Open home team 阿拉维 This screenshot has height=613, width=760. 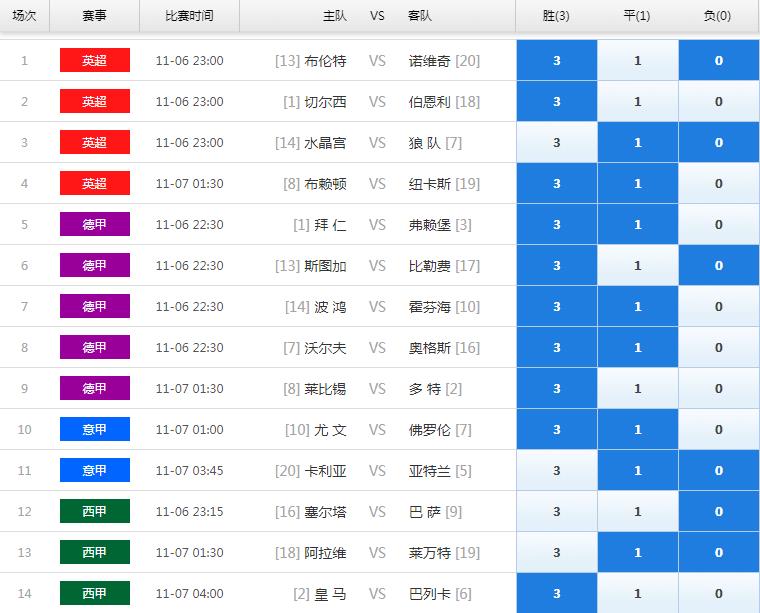pos(325,552)
